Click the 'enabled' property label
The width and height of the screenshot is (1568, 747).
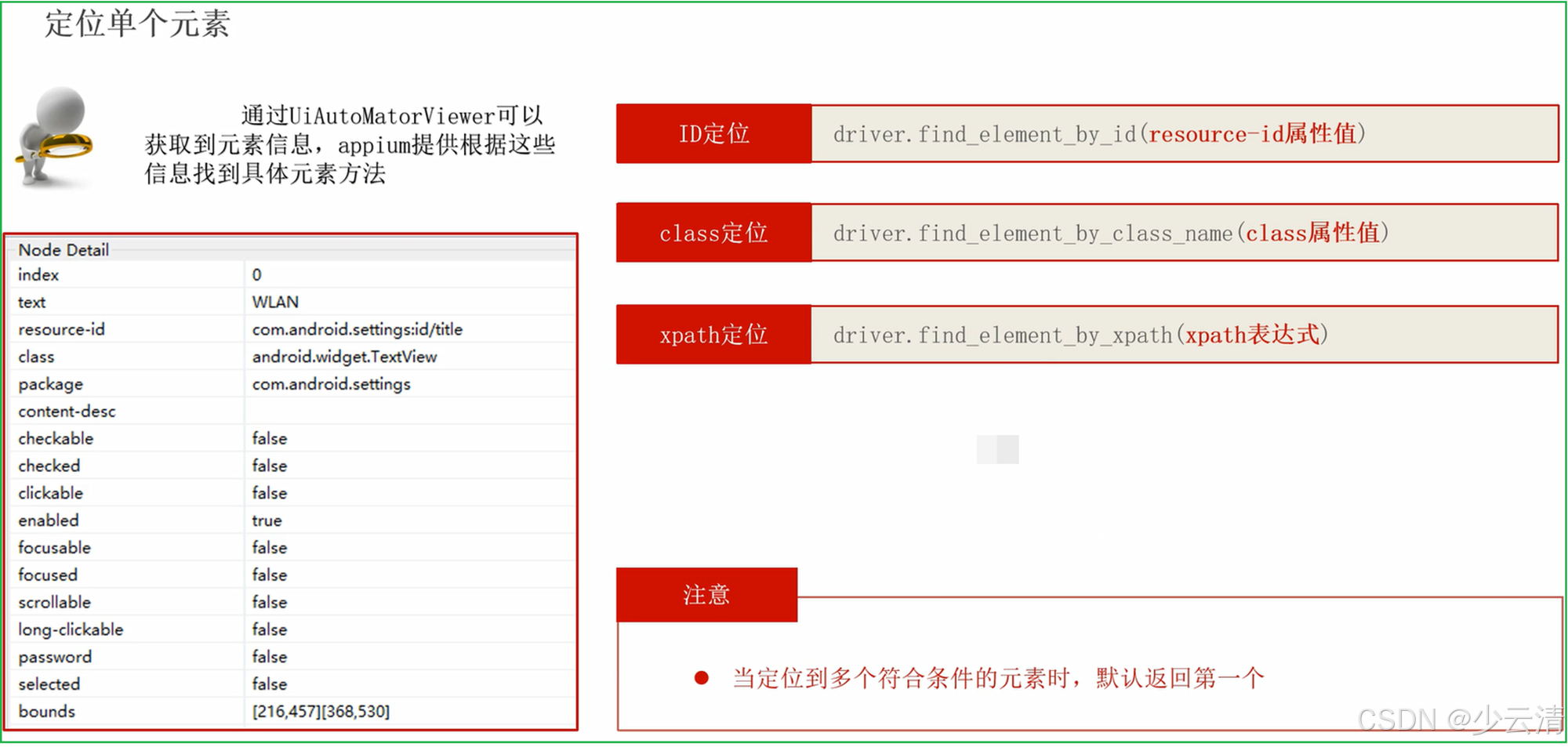[x=48, y=521]
